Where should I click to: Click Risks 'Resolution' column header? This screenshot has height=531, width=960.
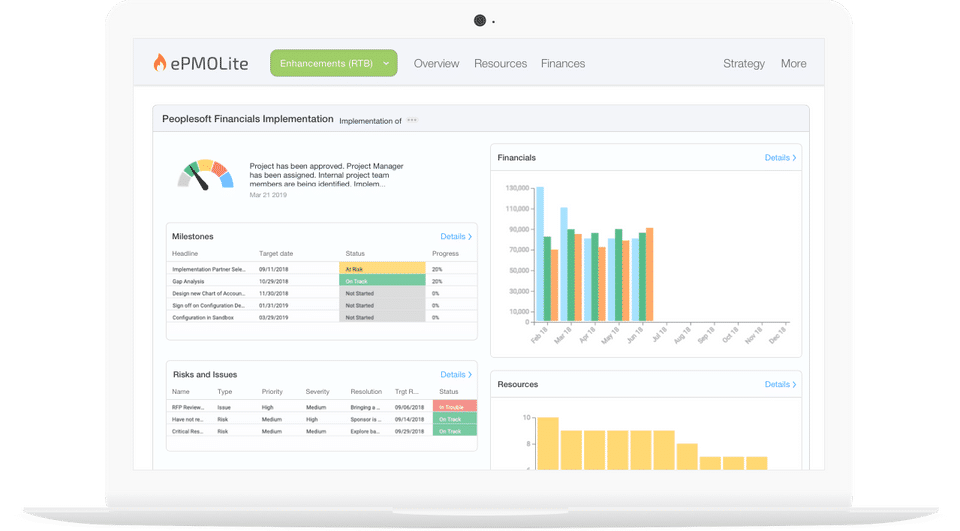pyautogui.click(x=366, y=391)
